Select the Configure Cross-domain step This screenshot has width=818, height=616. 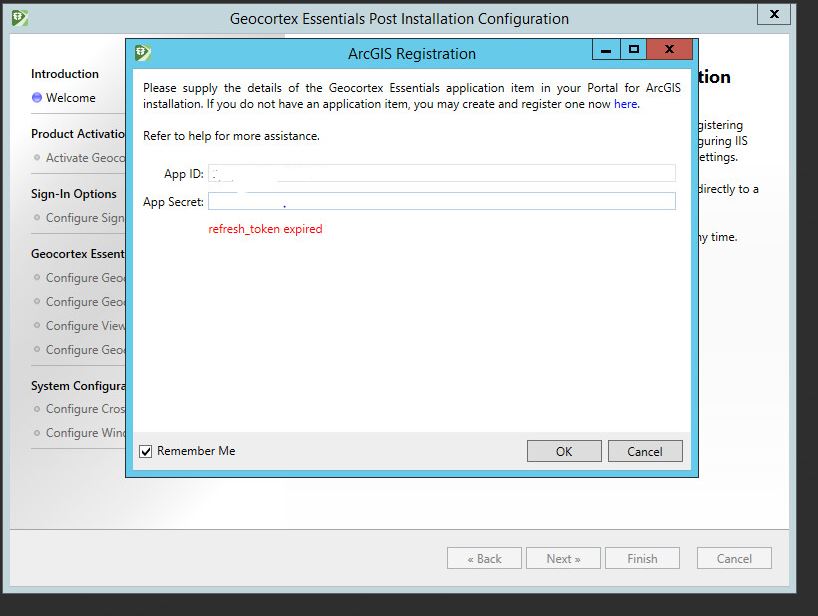coord(85,409)
